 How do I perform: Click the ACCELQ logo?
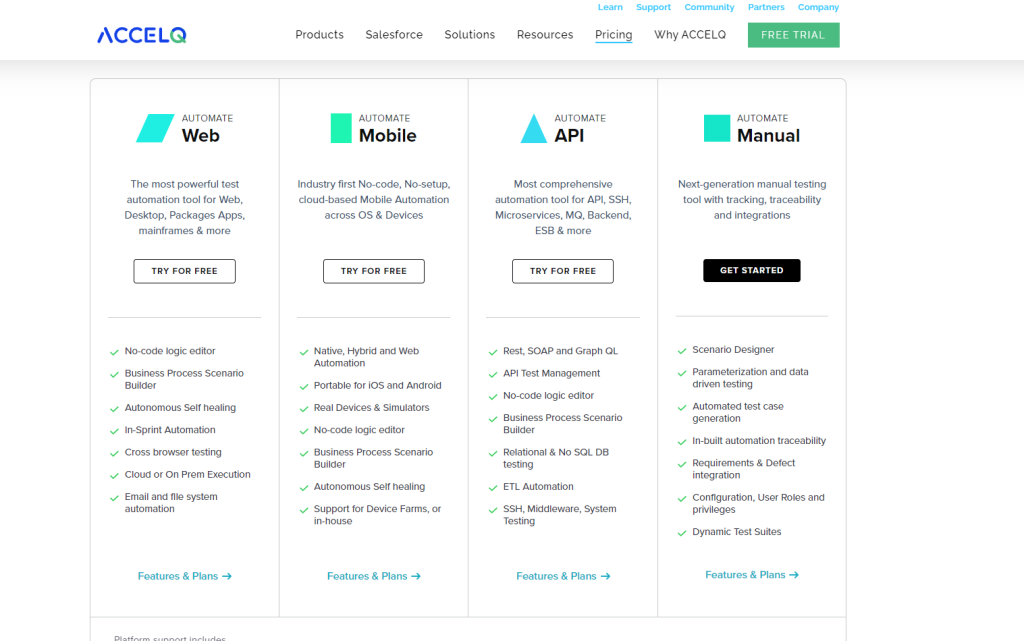[x=142, y=35]
